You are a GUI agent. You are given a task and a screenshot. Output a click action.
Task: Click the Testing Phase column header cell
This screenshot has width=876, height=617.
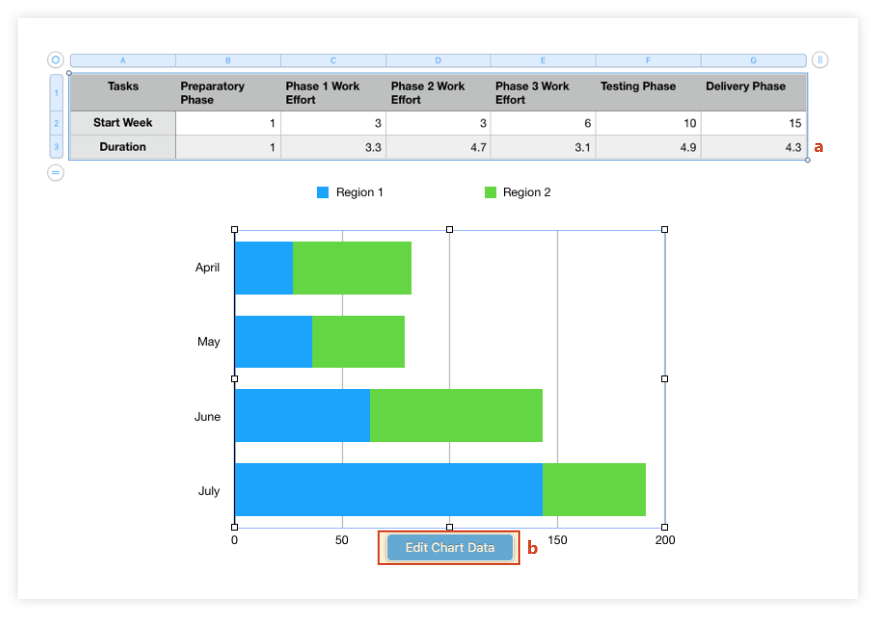coord(638,86)
